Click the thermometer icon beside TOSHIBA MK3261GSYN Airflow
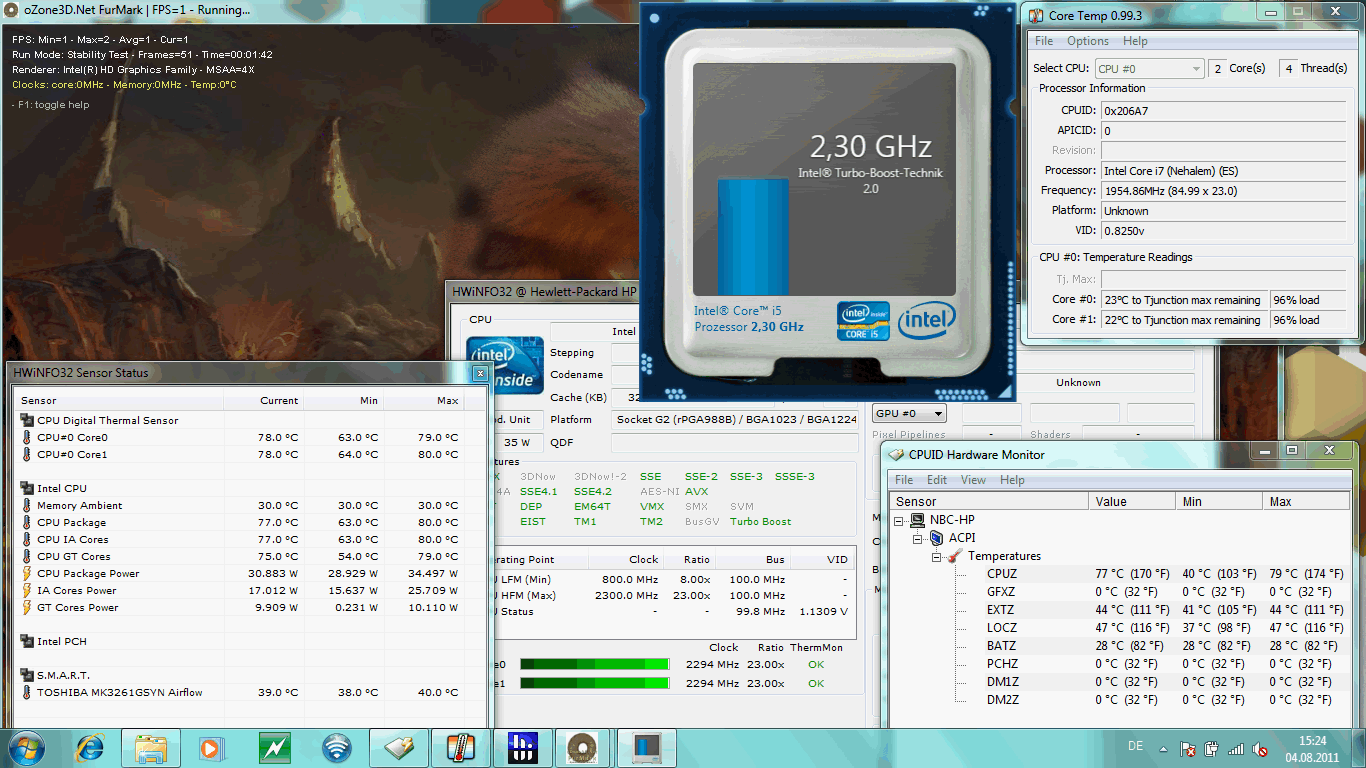Viewport: 1366px width, 768px height. (x=27, y=692)
